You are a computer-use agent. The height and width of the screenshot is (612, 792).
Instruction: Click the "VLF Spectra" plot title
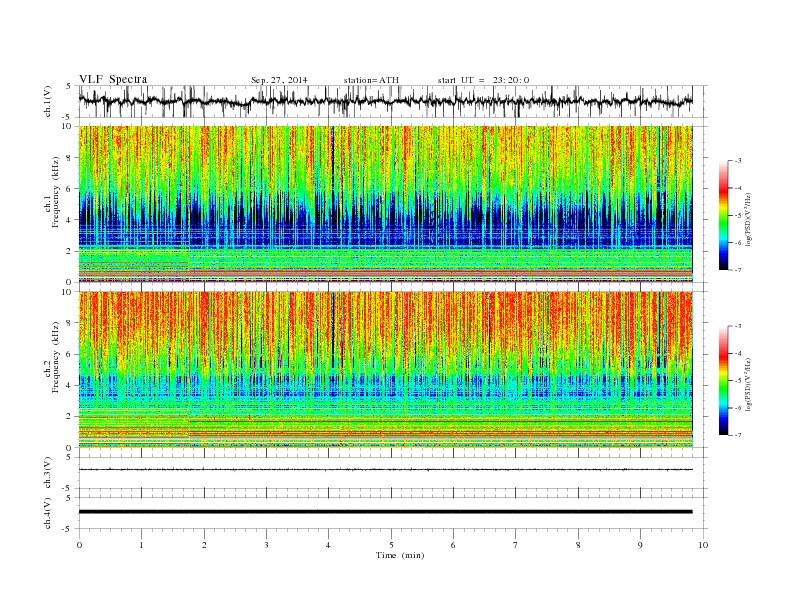pyautogui.click(x=113, y=79)
